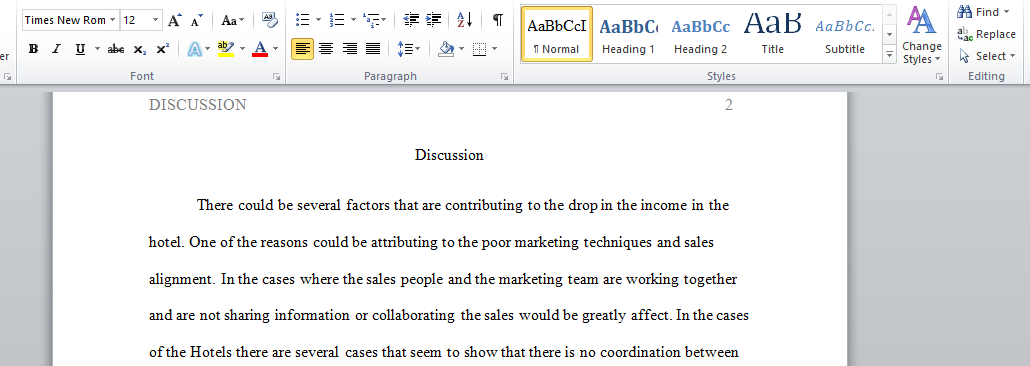
Task: Click the DISCUSSION page header text
Action: [198, 104]
